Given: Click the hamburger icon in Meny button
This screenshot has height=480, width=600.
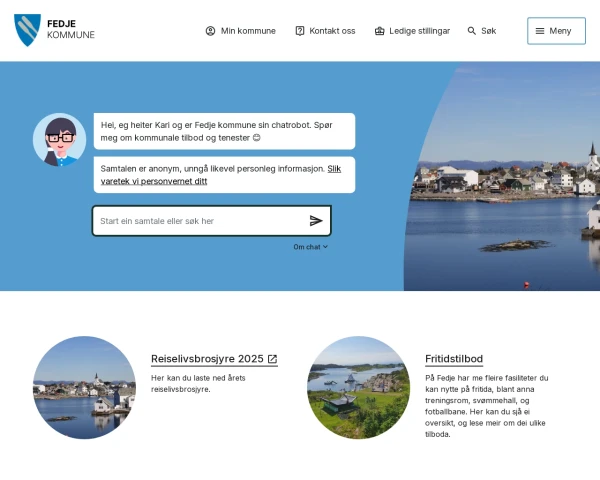Looking at the screenshot, I should tap(540, 31).
